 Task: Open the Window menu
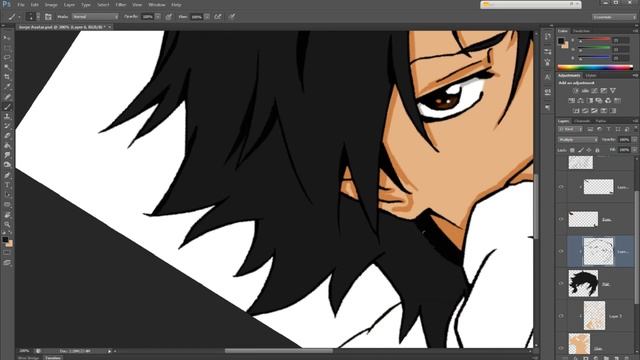157,5
